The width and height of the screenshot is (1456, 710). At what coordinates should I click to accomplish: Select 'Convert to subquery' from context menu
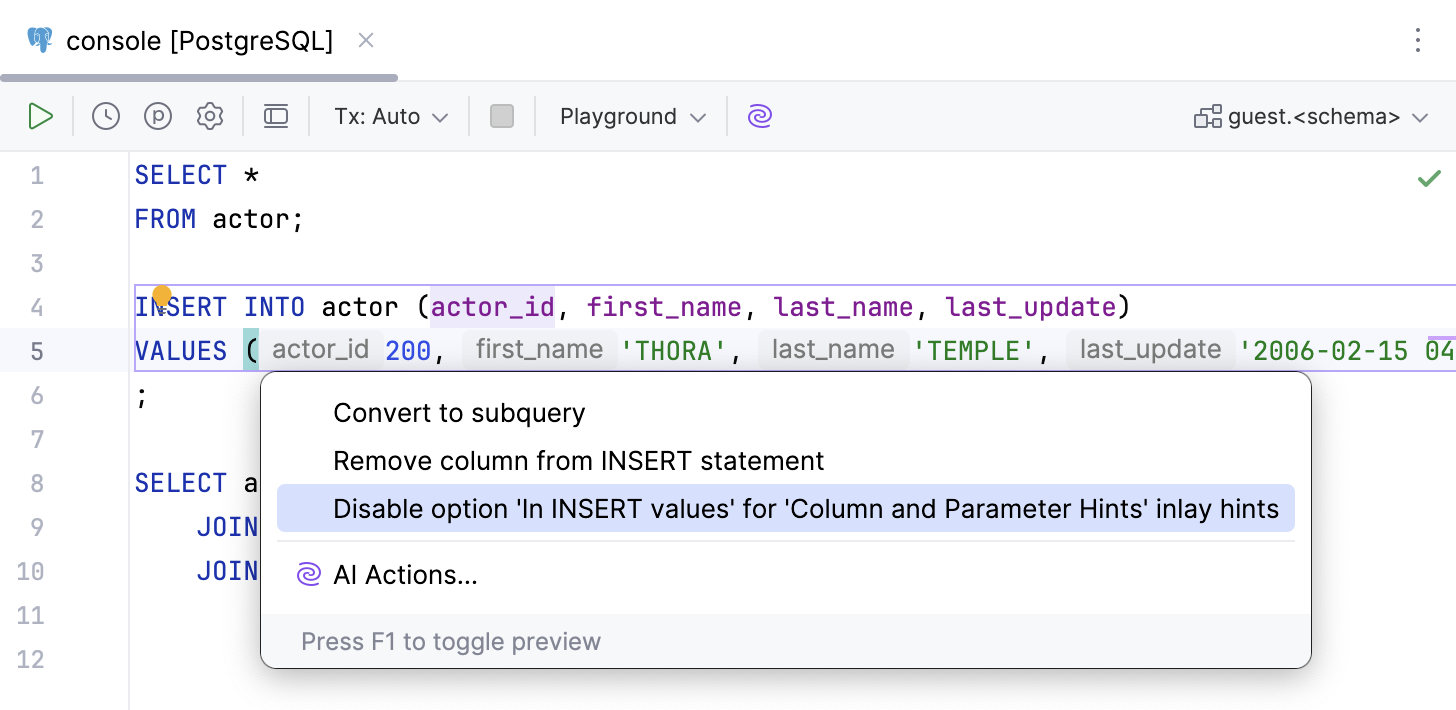click(x=459, y=412)
